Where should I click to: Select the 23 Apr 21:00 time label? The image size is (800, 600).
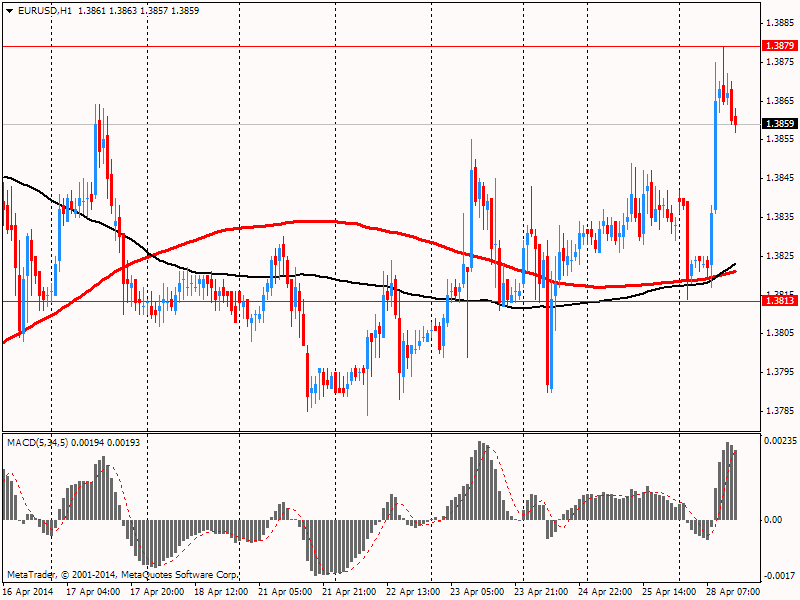click(x=541, y=591)
